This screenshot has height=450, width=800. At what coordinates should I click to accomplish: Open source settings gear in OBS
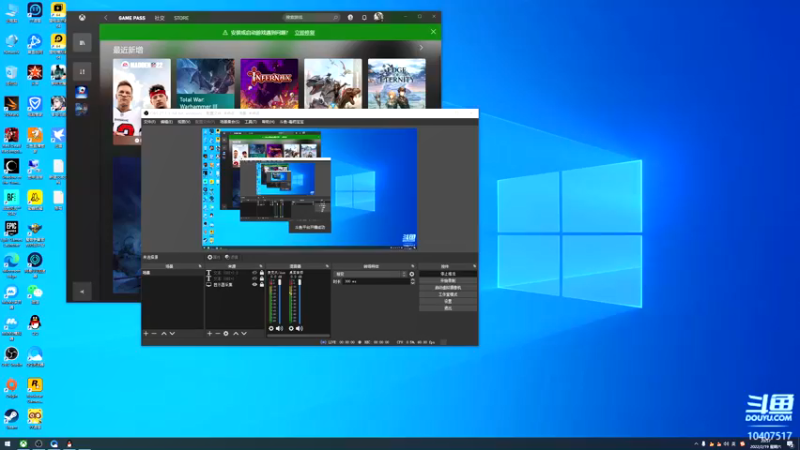pos(226,334)
